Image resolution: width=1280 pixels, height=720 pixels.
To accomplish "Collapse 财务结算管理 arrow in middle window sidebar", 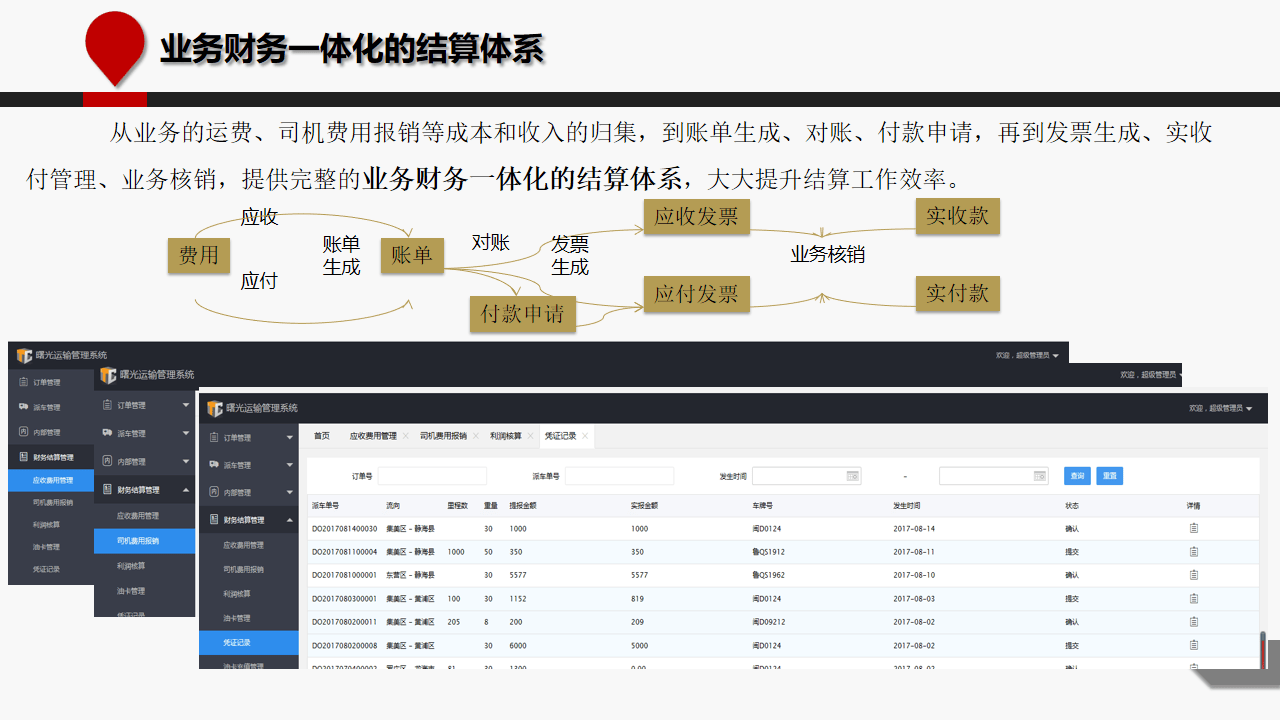I will [x=186, y=490].
